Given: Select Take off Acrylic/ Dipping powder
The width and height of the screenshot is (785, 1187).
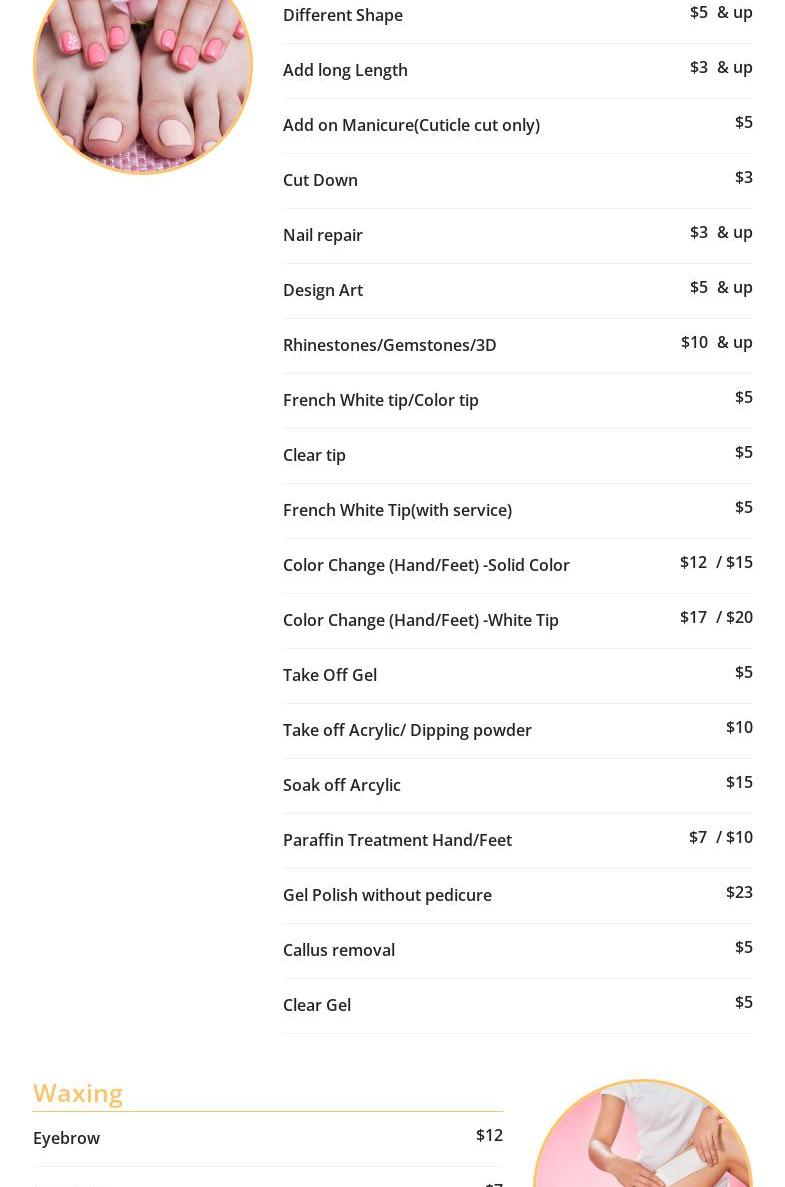Looking at the screenshot, I should pyautogui.click(x=407, y=730).
